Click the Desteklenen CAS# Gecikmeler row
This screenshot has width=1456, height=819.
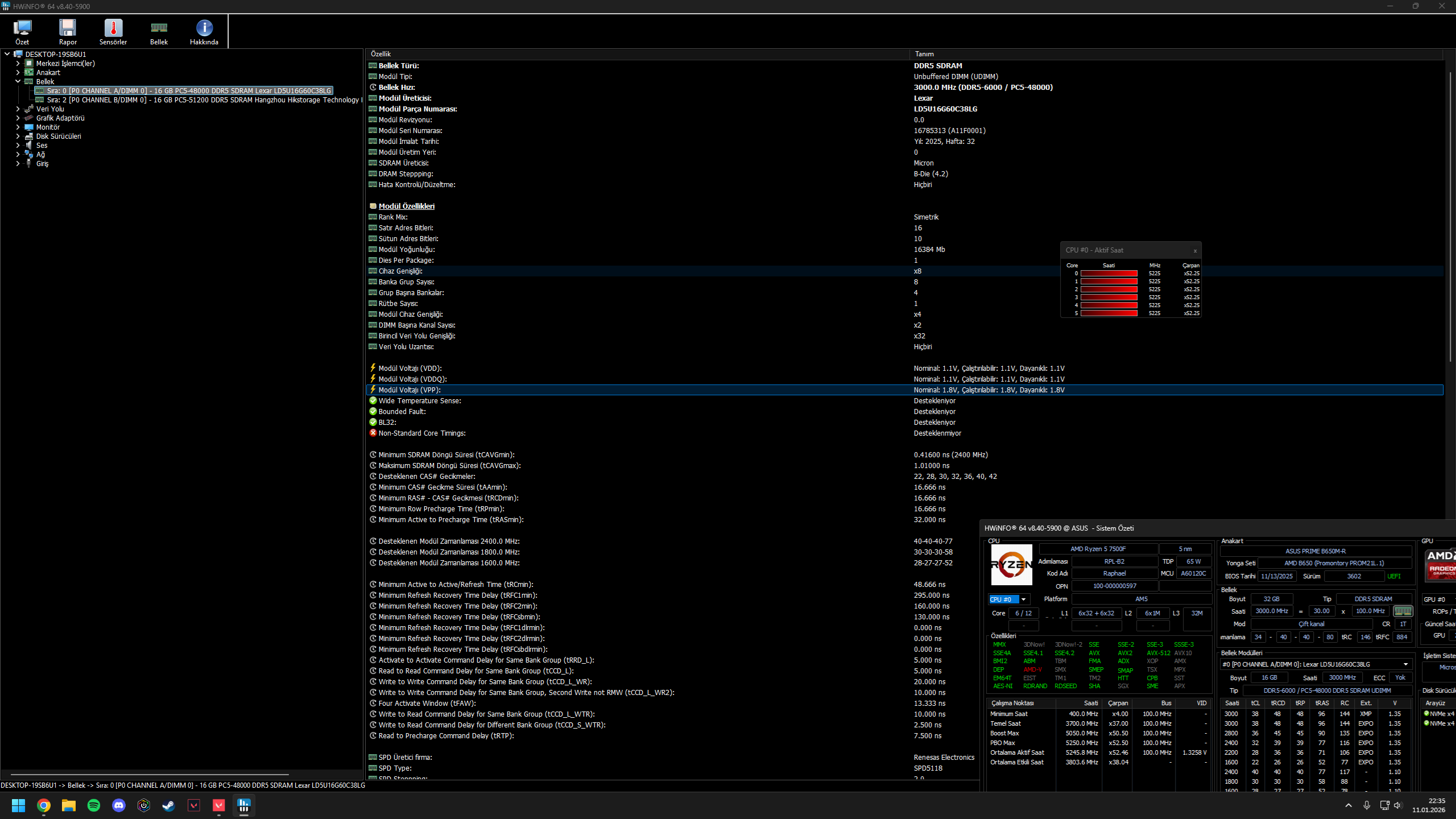click(x=904, y=476)
